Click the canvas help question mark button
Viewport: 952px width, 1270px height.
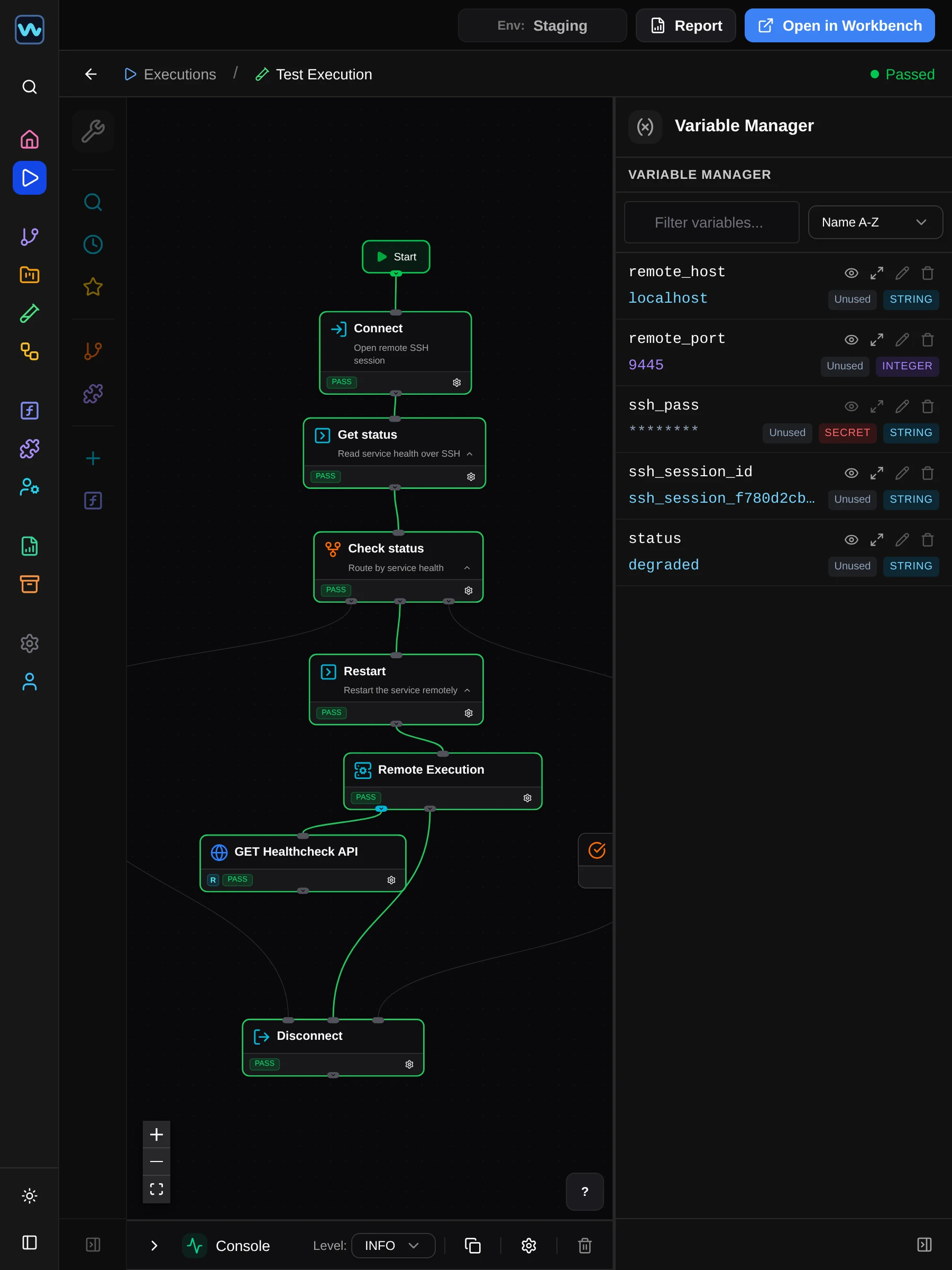(585, 1191)
